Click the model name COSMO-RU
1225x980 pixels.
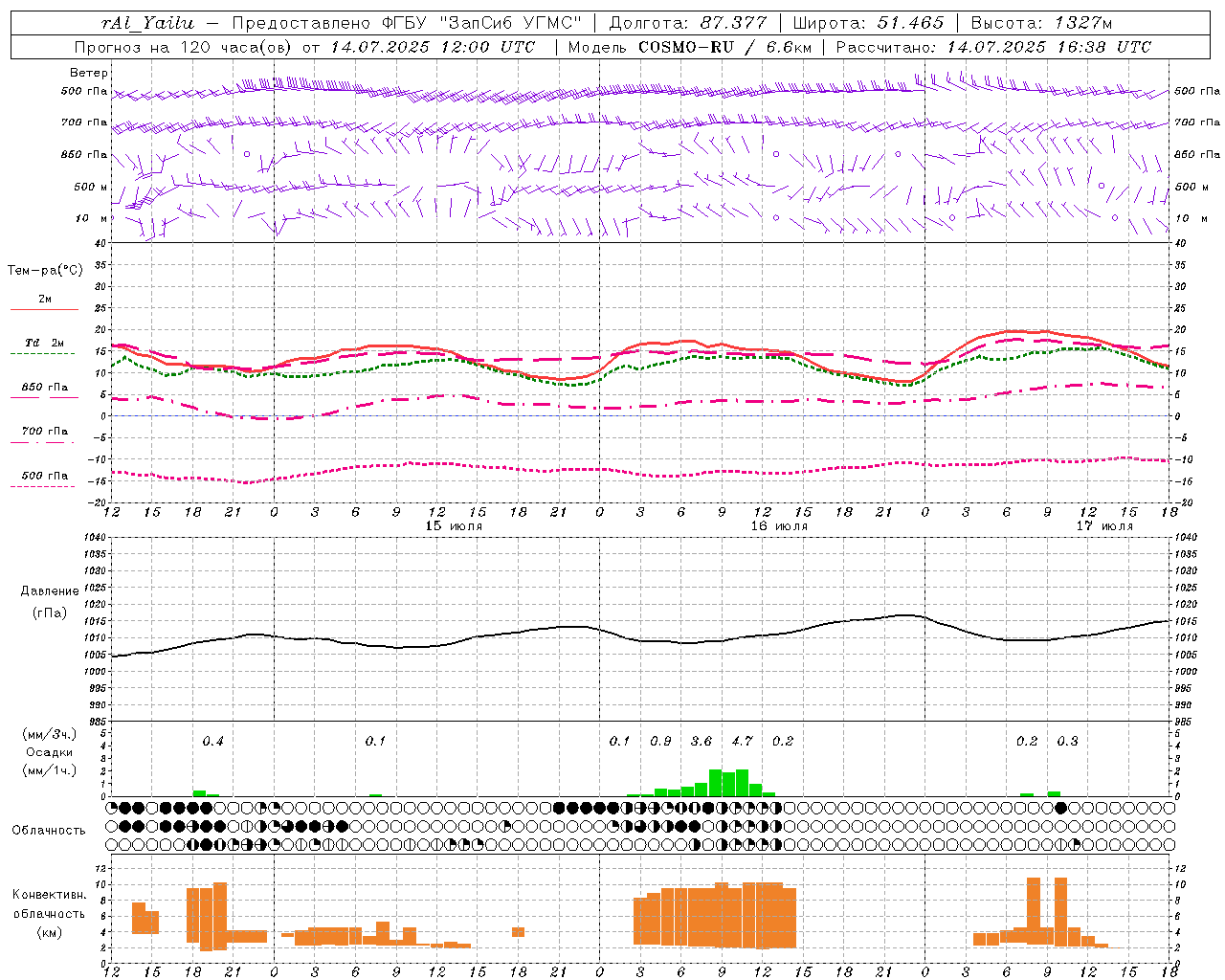pyautogui.click(x=686, y=46)
